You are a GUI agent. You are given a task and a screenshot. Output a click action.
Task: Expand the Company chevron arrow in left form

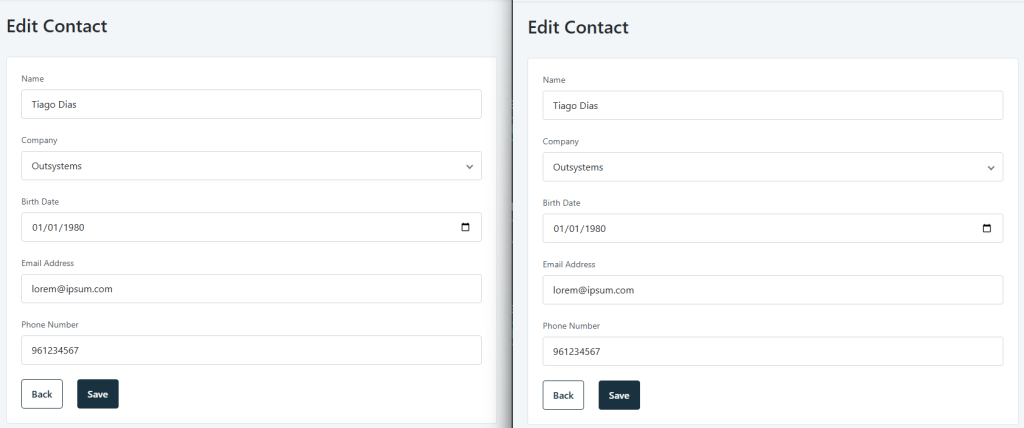(470, 167)
